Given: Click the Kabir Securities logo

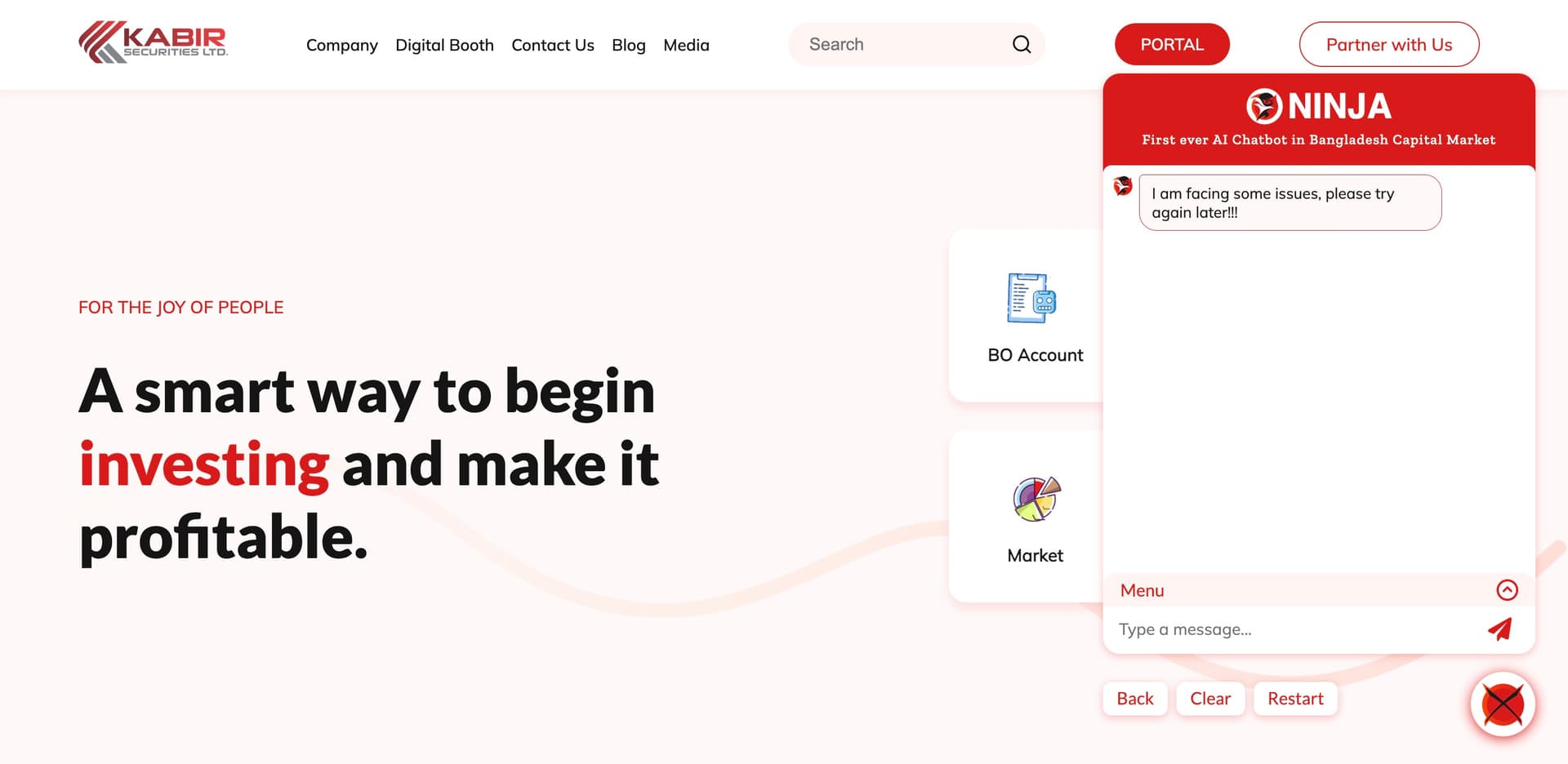Looking at the screenshot, I should click(153, 42).
